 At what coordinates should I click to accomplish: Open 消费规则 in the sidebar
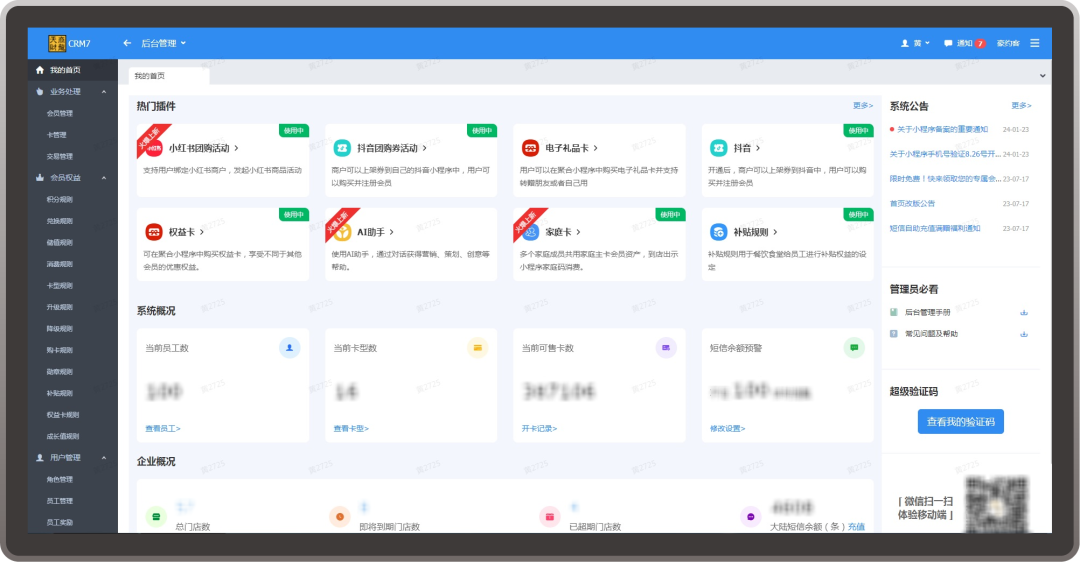[x=59, y=264]
